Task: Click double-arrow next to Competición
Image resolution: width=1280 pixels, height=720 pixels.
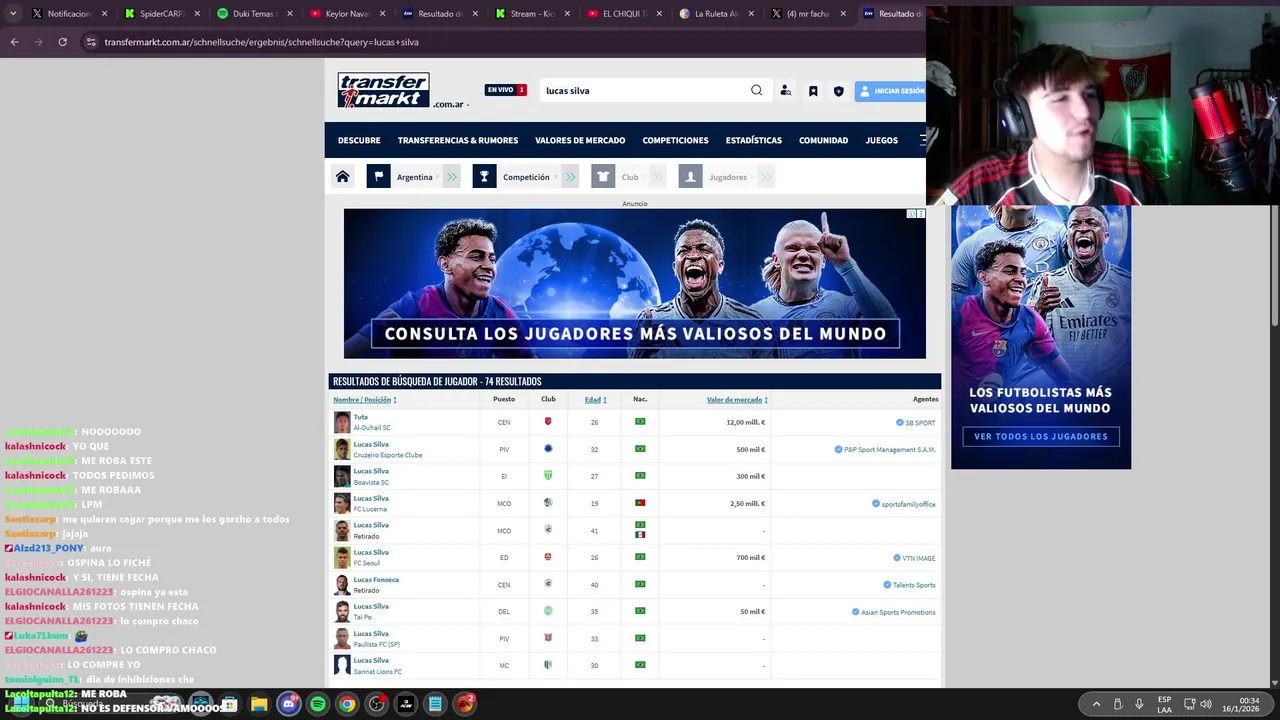Action: coord(570,177)
